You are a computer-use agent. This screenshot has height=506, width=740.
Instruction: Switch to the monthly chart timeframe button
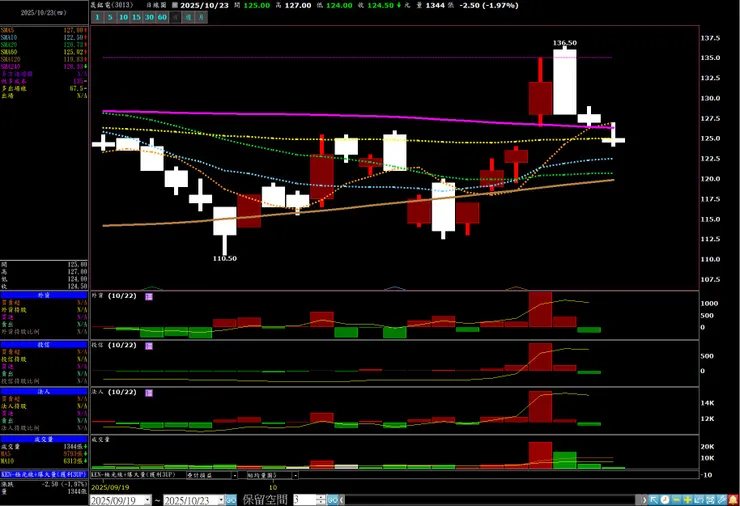[x=201, y=17]
